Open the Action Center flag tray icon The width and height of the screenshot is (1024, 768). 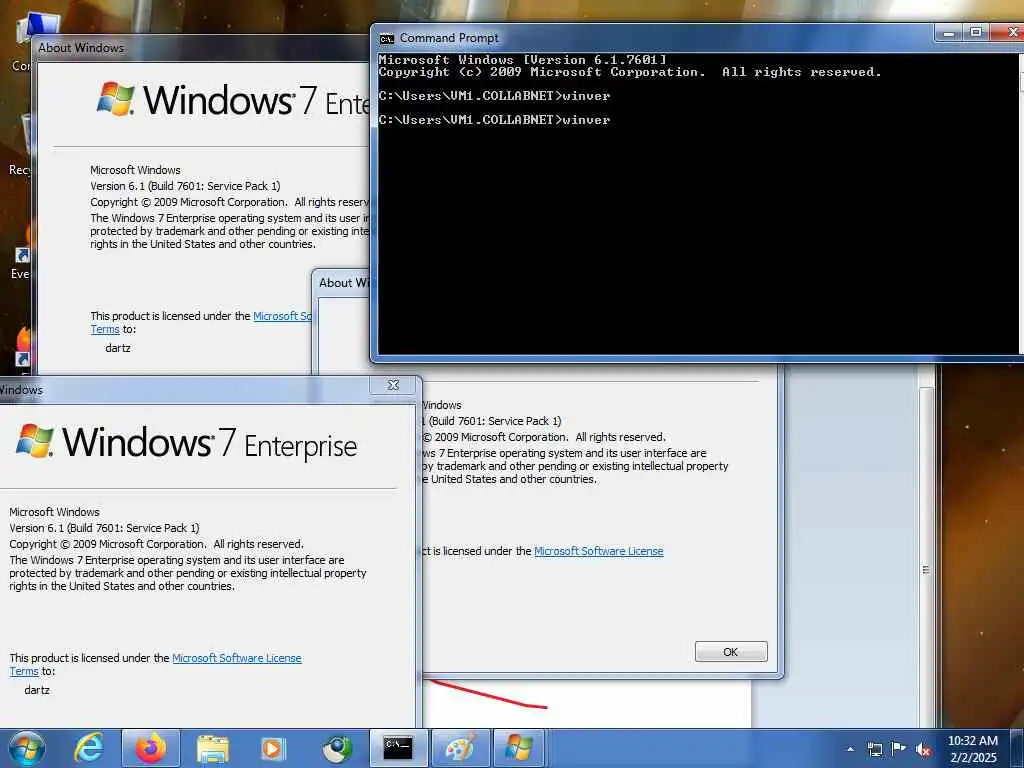coord(899,749)
